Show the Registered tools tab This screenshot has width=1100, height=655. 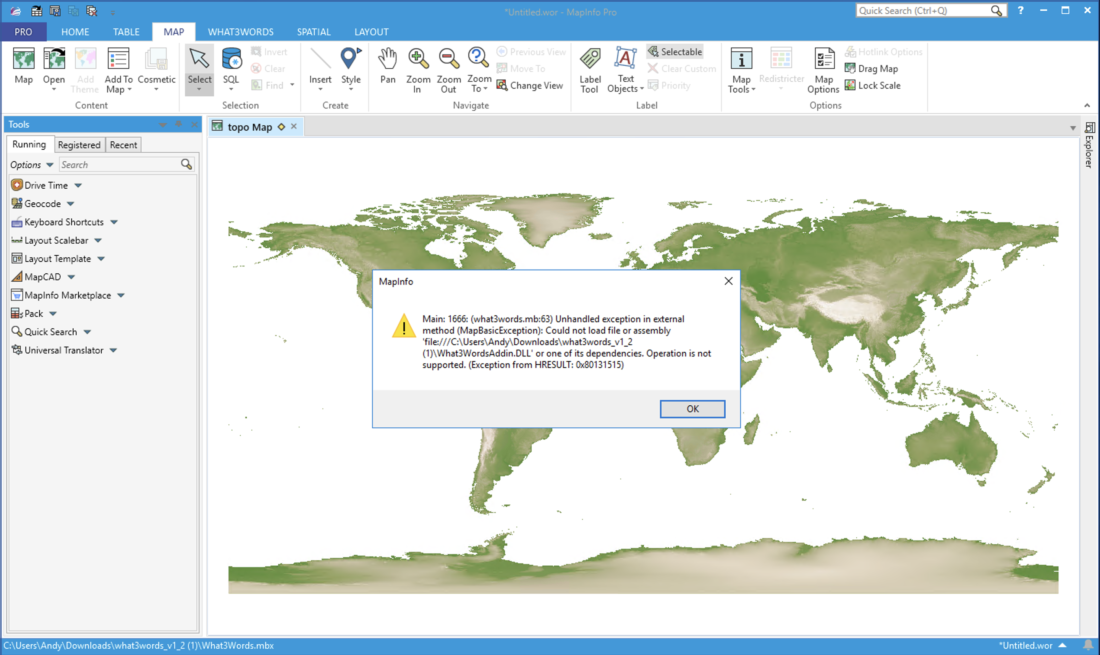(x=79, y=144)
